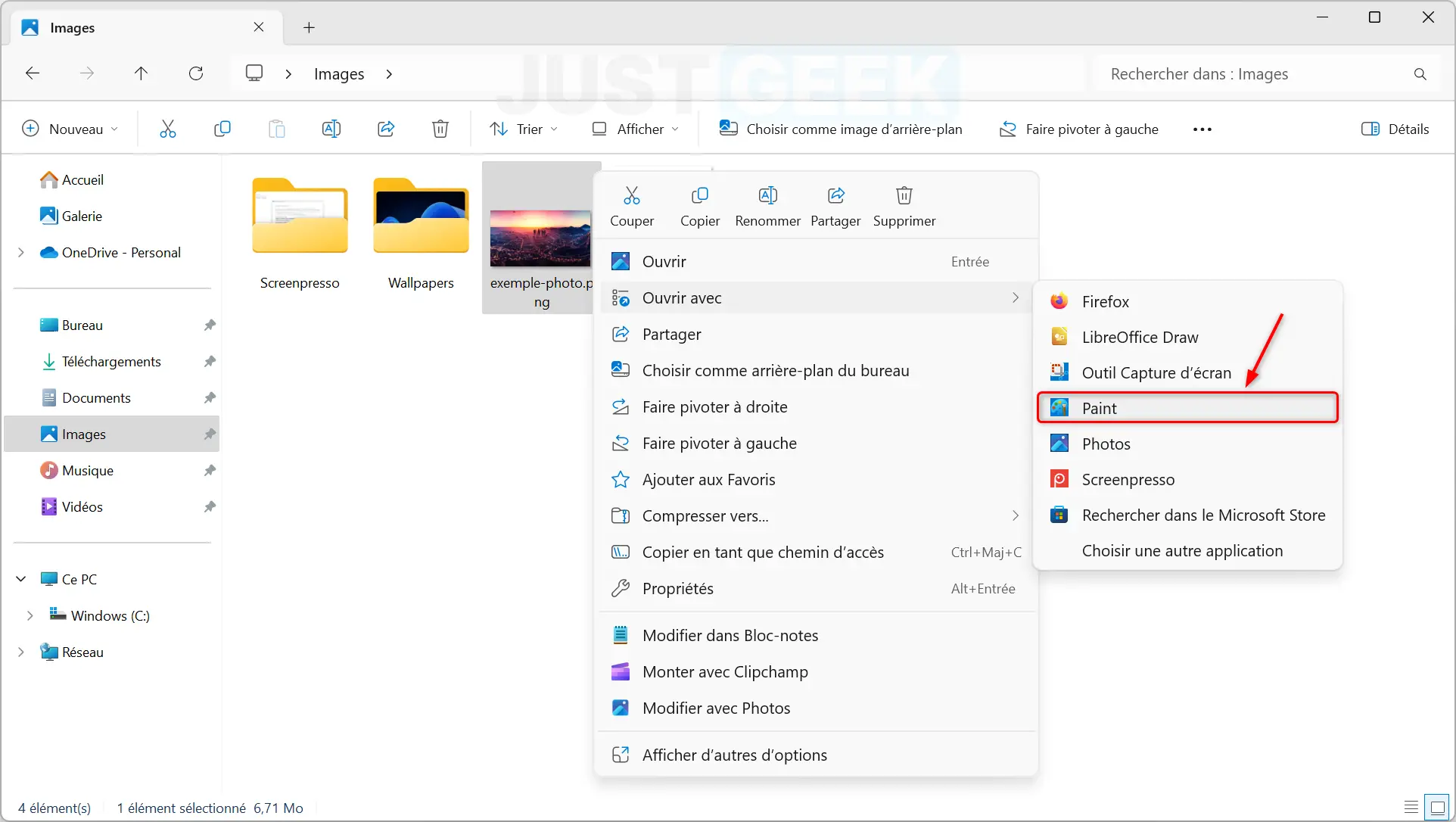This screenshot has width=1456, height=822.
Task: Select Modifier dans Bloc-notes
Action: click(817, 635)
